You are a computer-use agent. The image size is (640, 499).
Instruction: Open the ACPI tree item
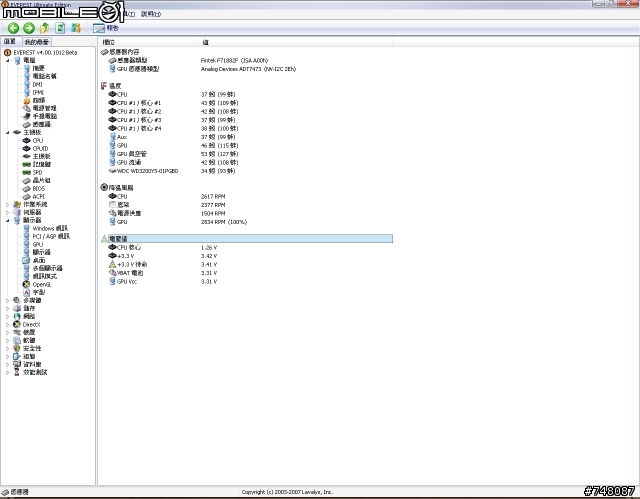click(x=39, y=197)
